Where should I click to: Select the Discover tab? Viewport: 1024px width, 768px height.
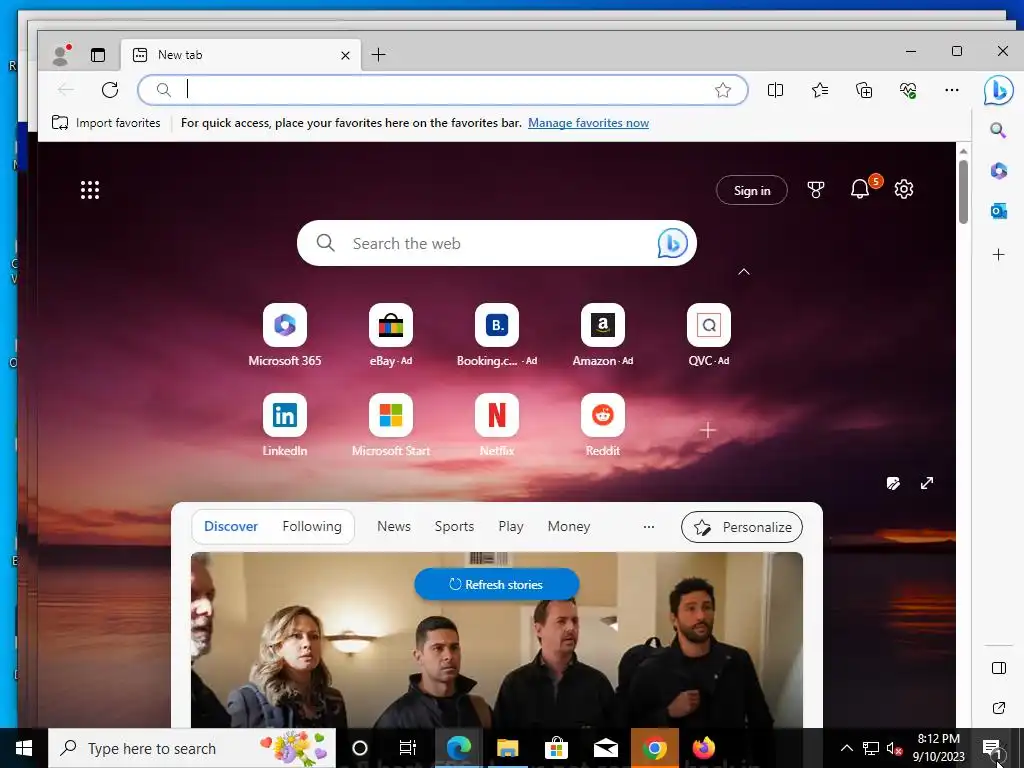point(231,526)
